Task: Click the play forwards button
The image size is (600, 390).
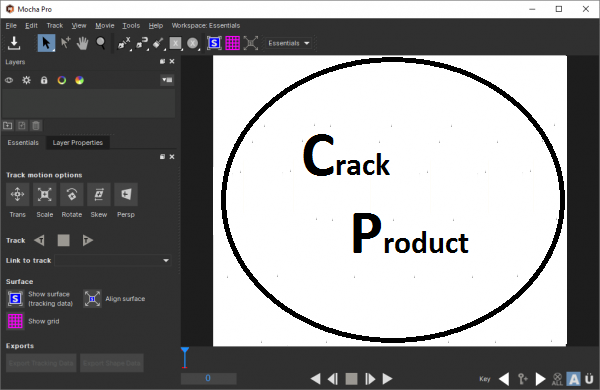Action: (x=387, y=379)
